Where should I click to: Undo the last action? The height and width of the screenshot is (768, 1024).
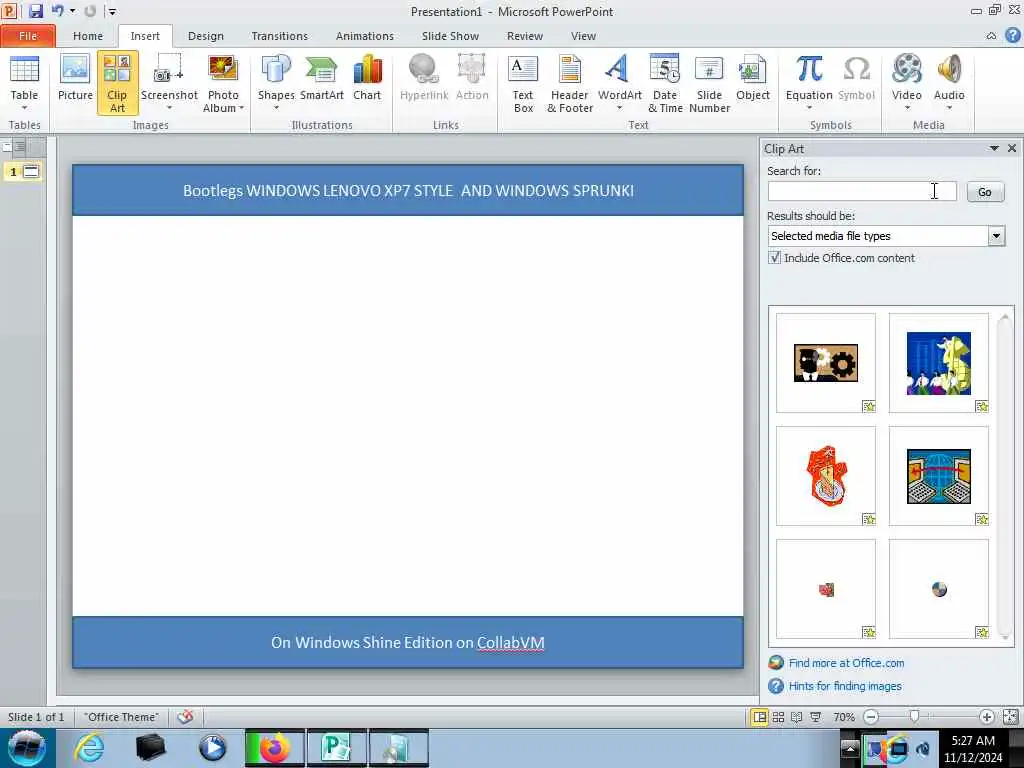(57, 11)
